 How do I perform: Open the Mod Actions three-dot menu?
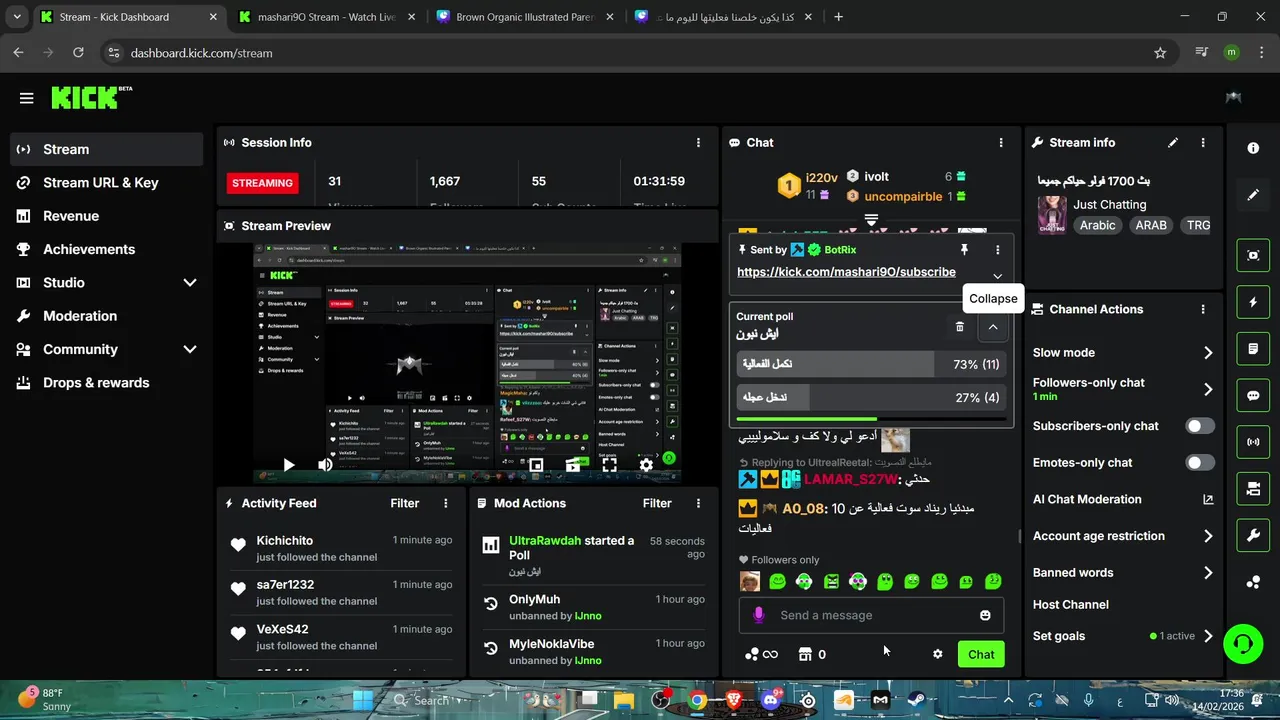click(698, 504)
